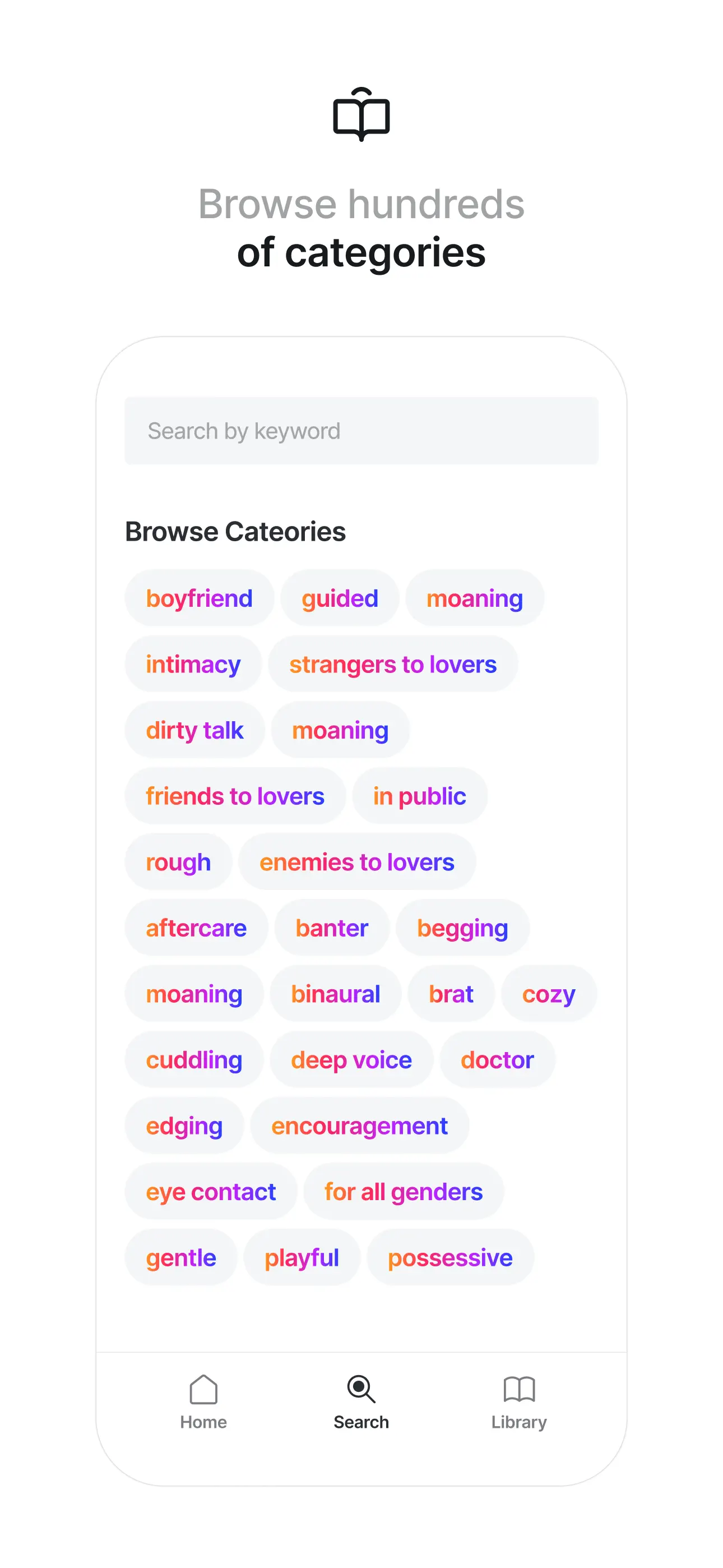This screenshot has width=723, height=1568.
Task: Select the Search magnifier icon
Action: click(x=361, y=1389)
